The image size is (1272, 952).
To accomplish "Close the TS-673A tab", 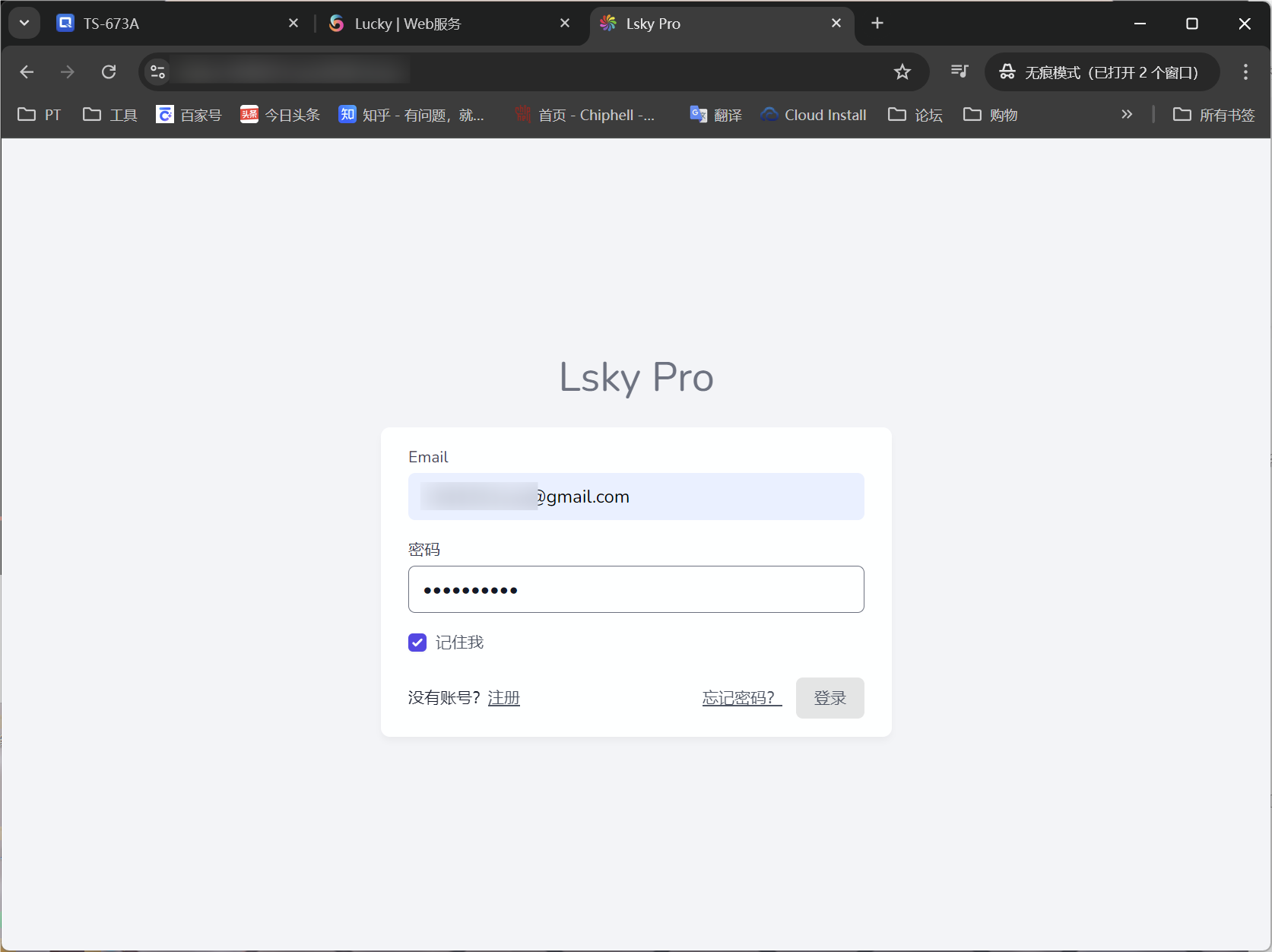I will (x=293, y=24).
